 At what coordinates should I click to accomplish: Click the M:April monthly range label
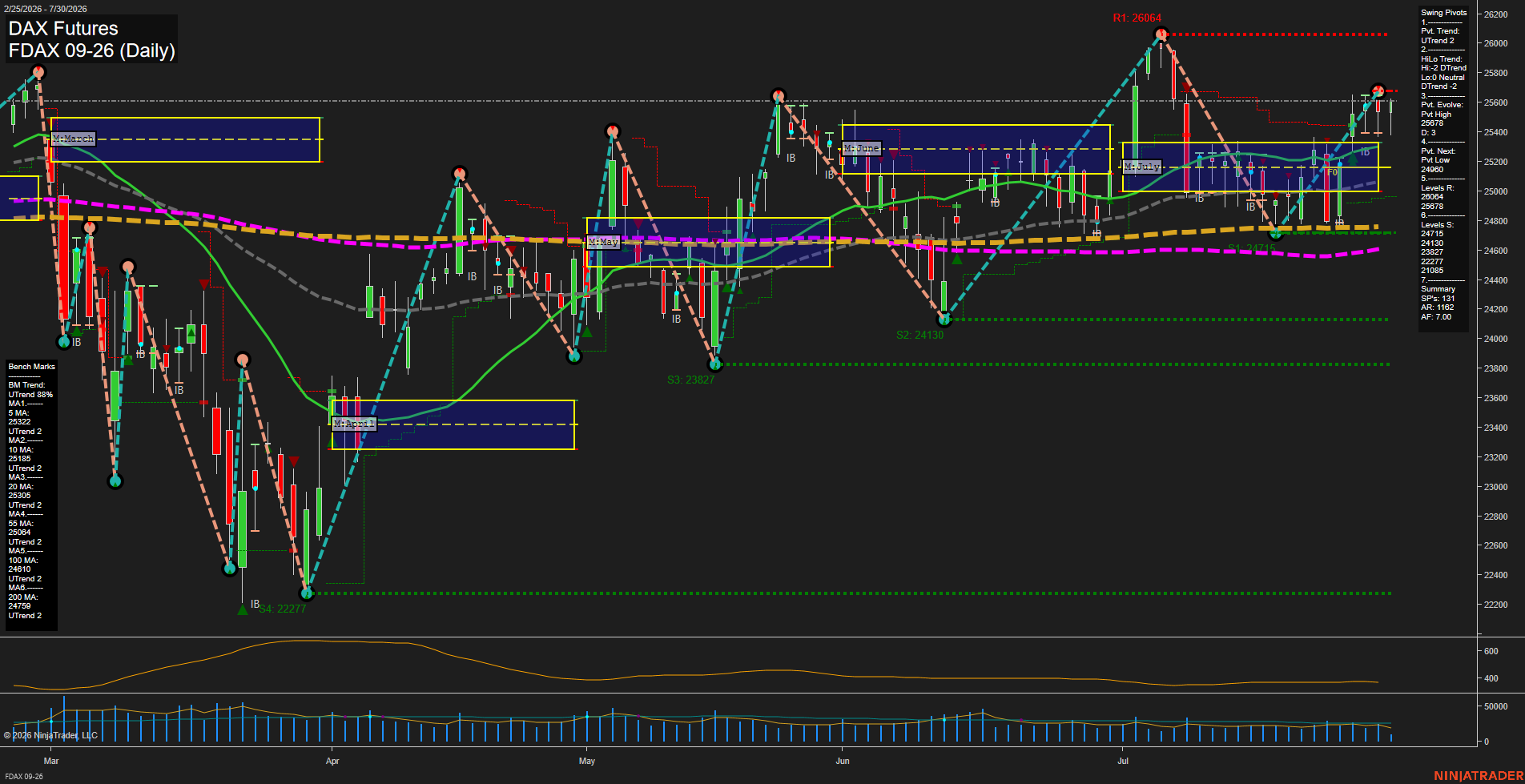click(x=353, y=423)
